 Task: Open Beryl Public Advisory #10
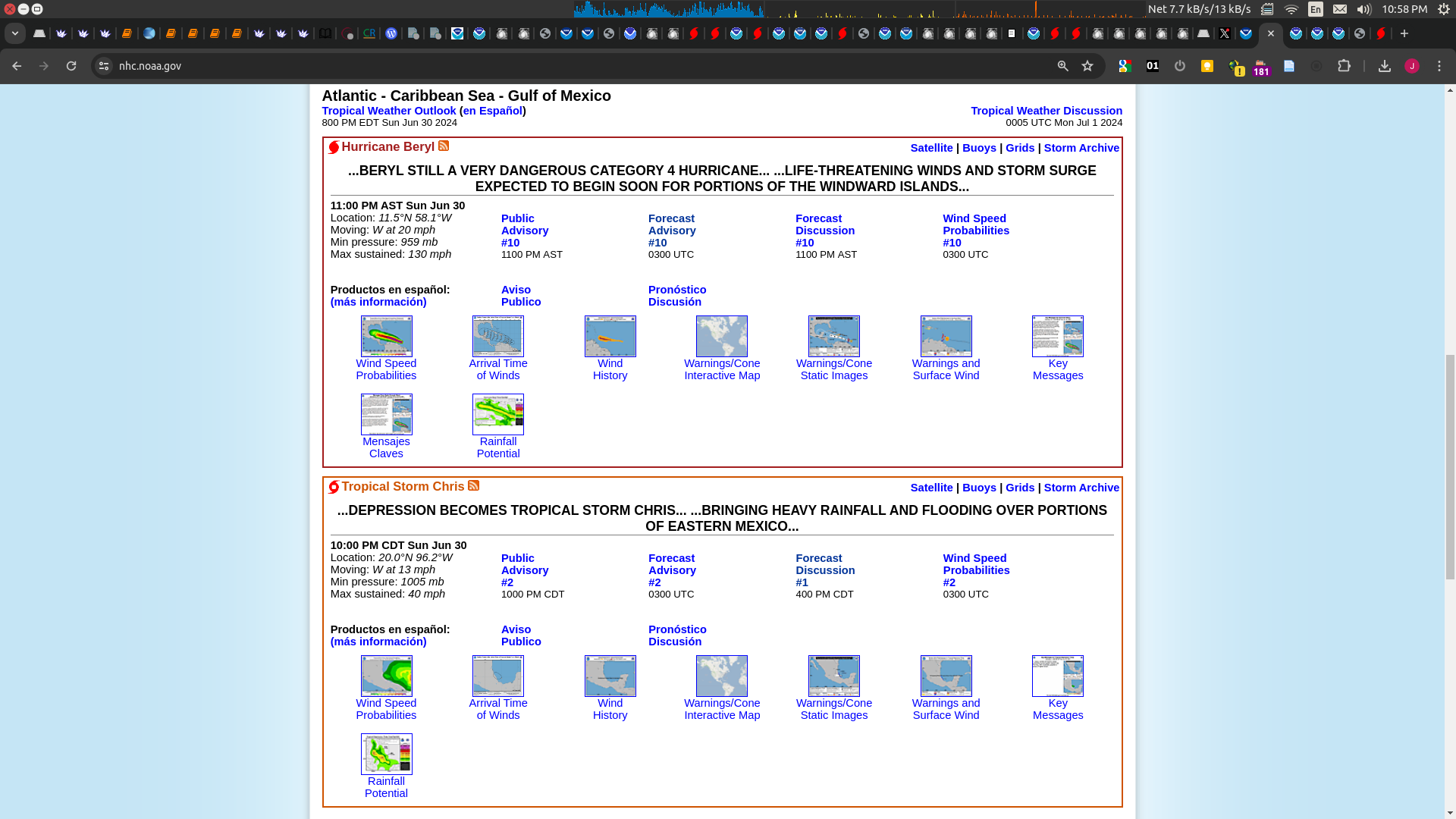[x=525, y=231]
